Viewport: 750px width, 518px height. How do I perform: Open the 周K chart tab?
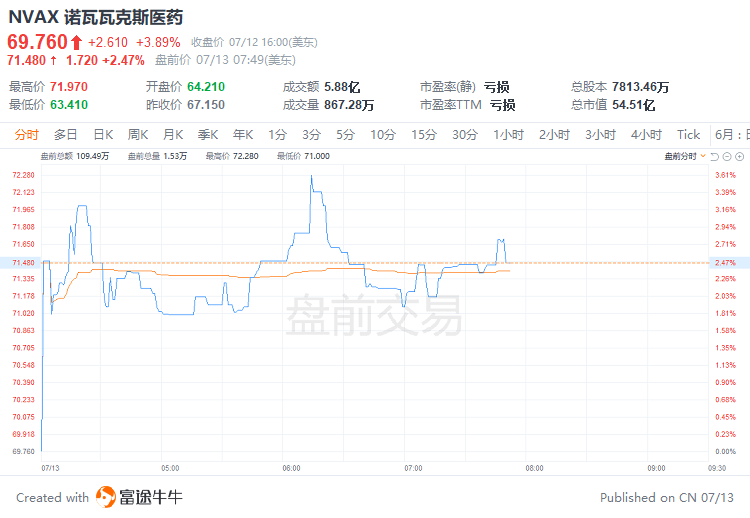138,135
